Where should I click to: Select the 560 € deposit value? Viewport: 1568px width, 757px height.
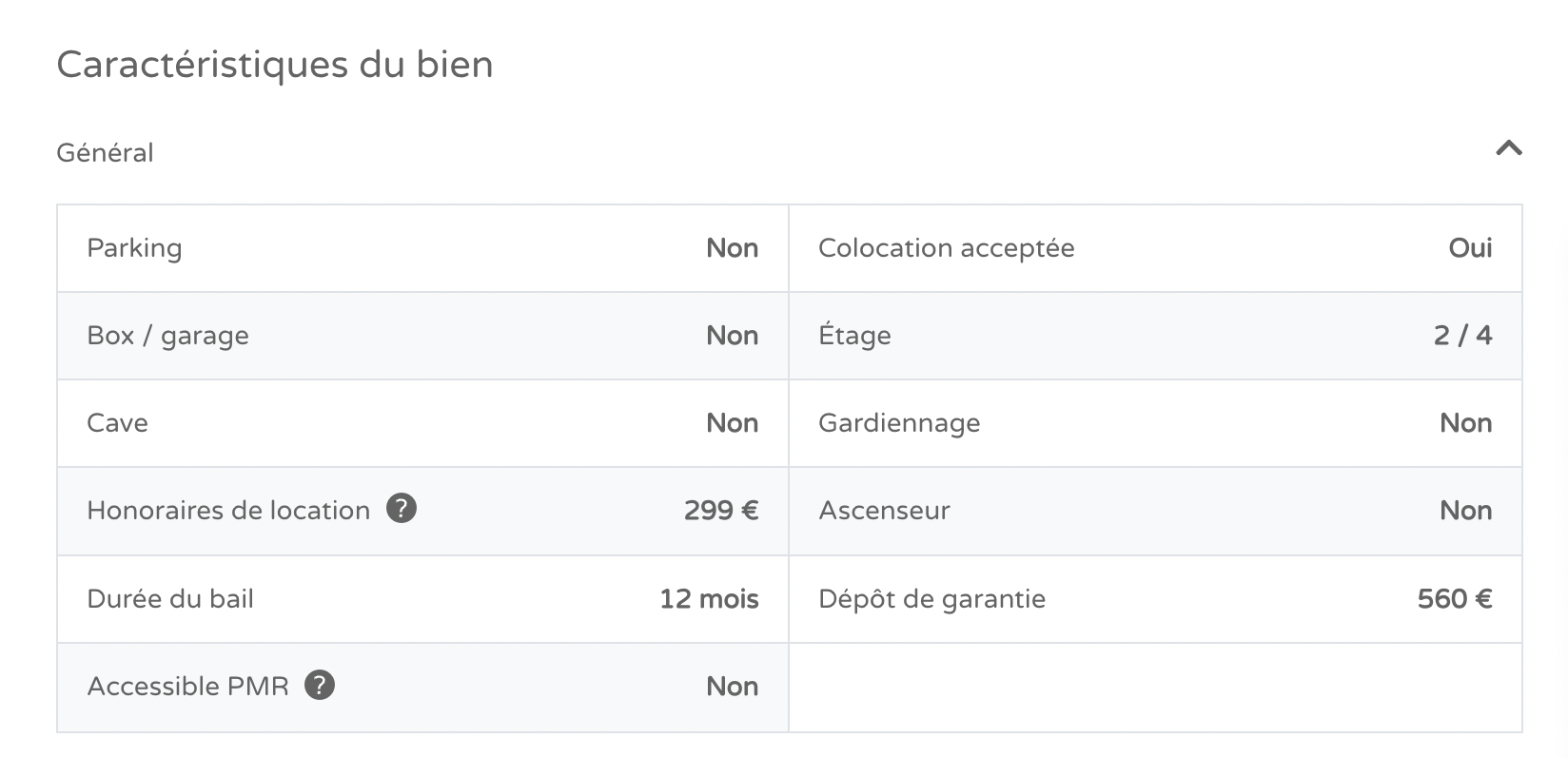[x=1455, y=599]
